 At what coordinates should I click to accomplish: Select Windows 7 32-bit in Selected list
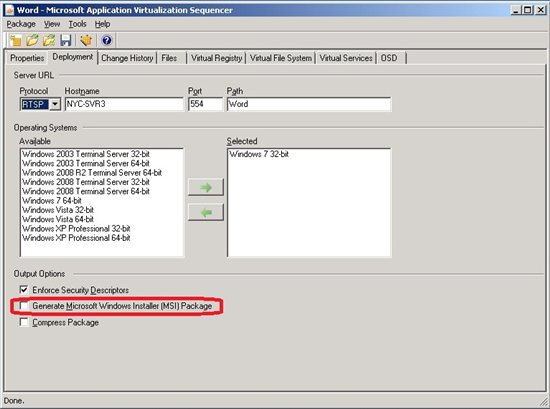coord(259,154)
